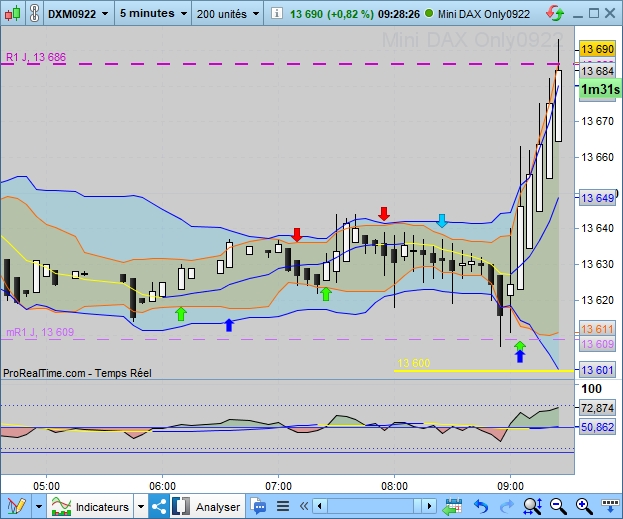Click the 72,874 indicator value label
The width and height of the screenshot is (623, 519).
point(597,408)
